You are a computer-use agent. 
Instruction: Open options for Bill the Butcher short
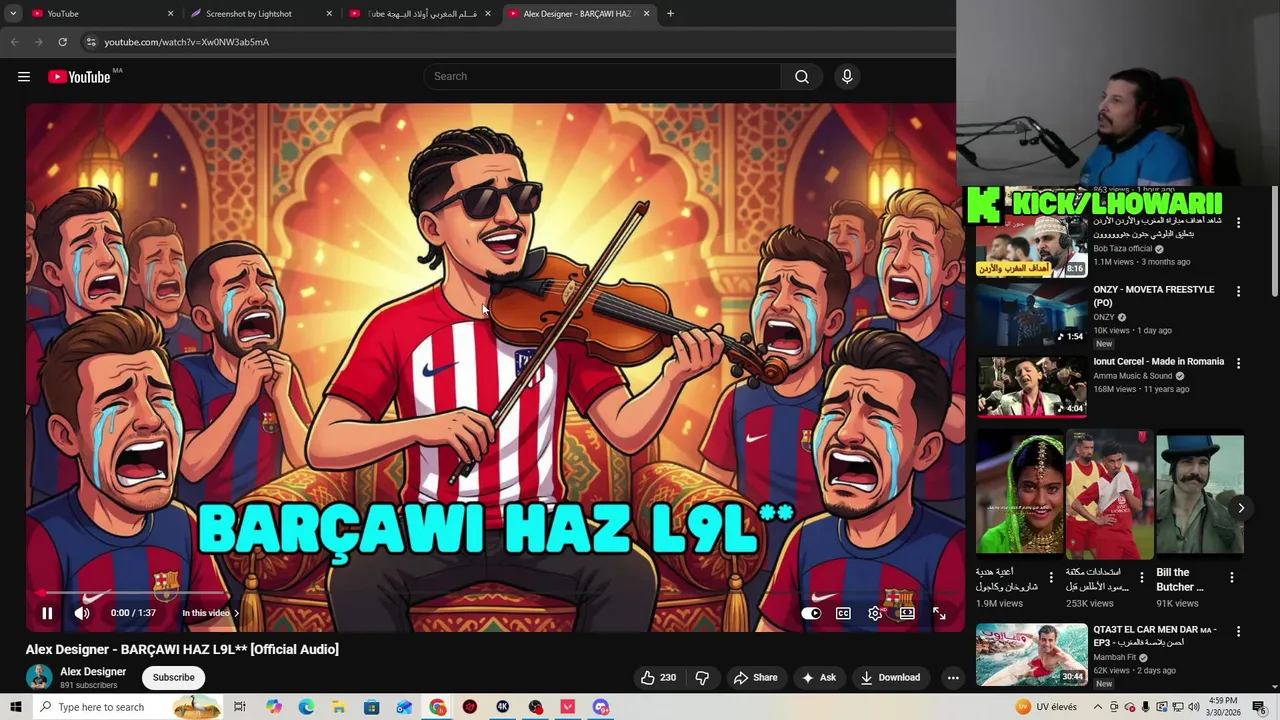pos(1232,578)
